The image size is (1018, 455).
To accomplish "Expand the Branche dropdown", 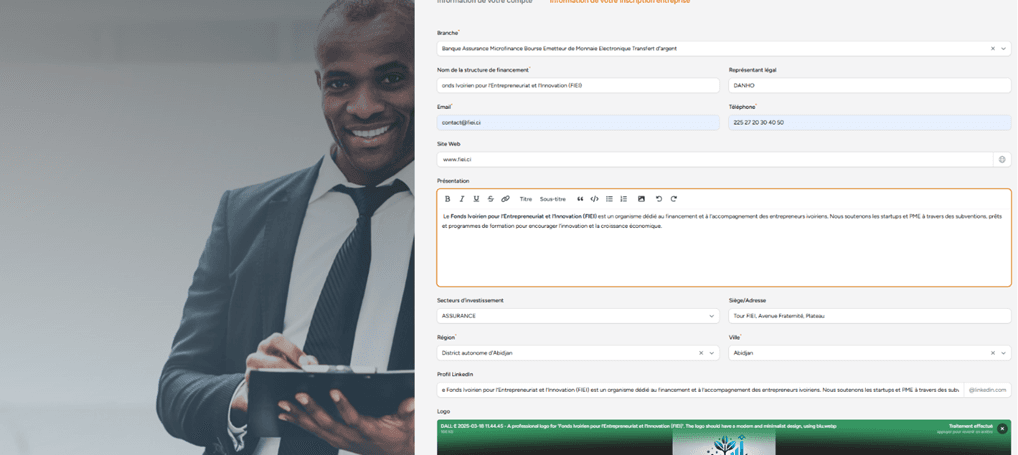I will 1004,48.
